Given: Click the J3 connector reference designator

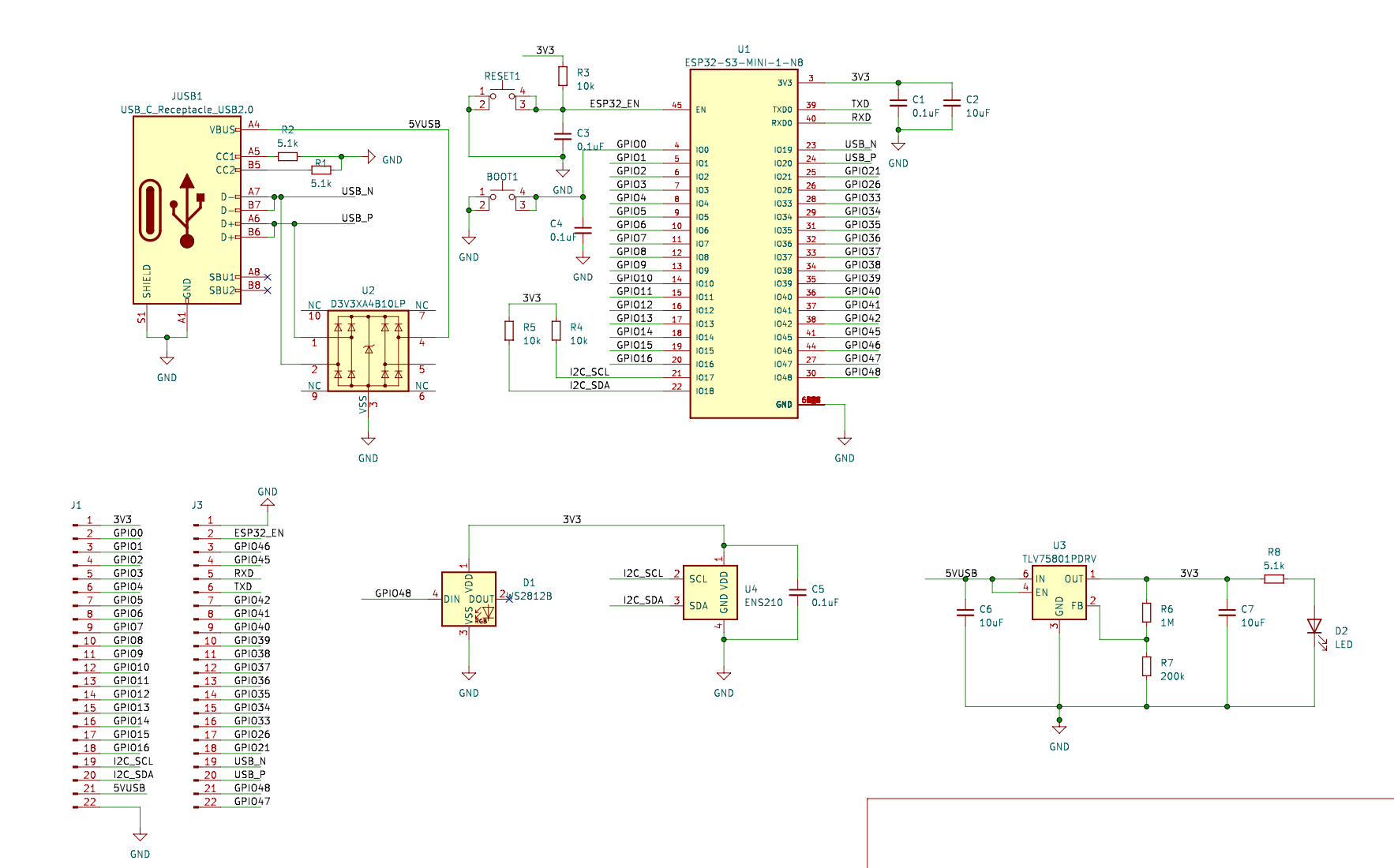Looking at the screenshot, I should (x=197, y=505).
